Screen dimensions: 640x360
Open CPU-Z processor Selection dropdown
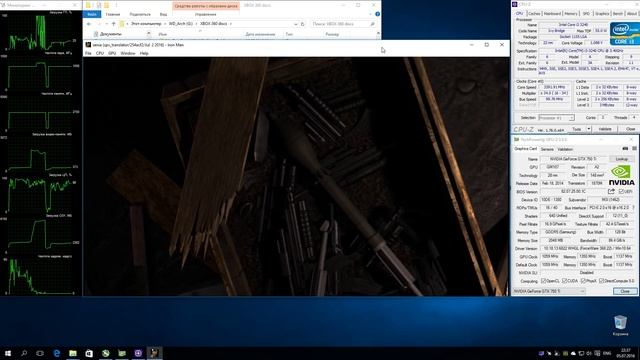[556, 118]
